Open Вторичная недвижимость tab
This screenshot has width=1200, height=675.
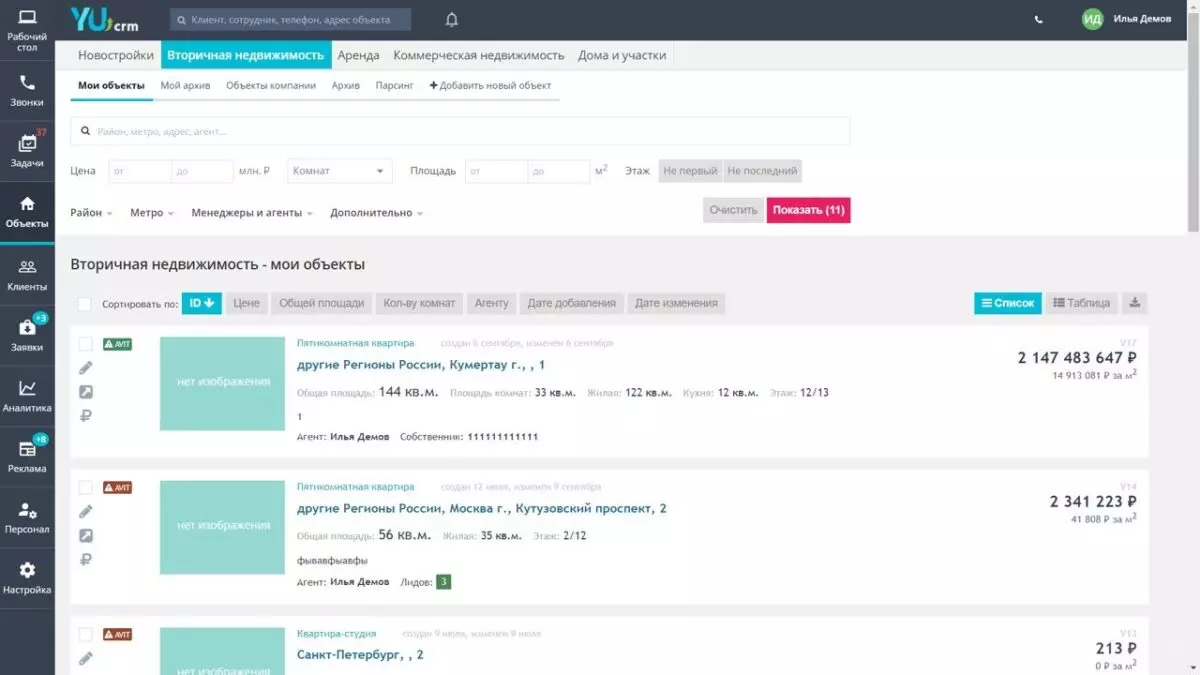click(x=246, y=55)
